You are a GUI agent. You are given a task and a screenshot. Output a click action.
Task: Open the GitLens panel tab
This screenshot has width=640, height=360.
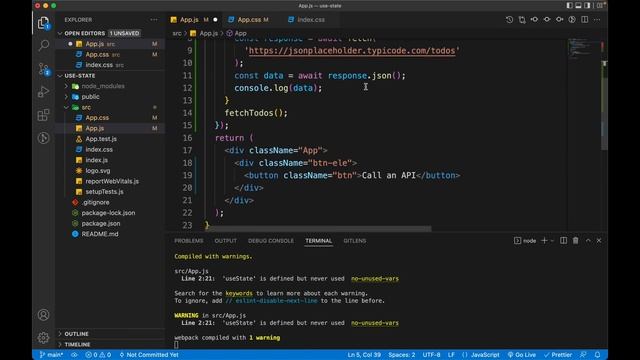point(355,241)
